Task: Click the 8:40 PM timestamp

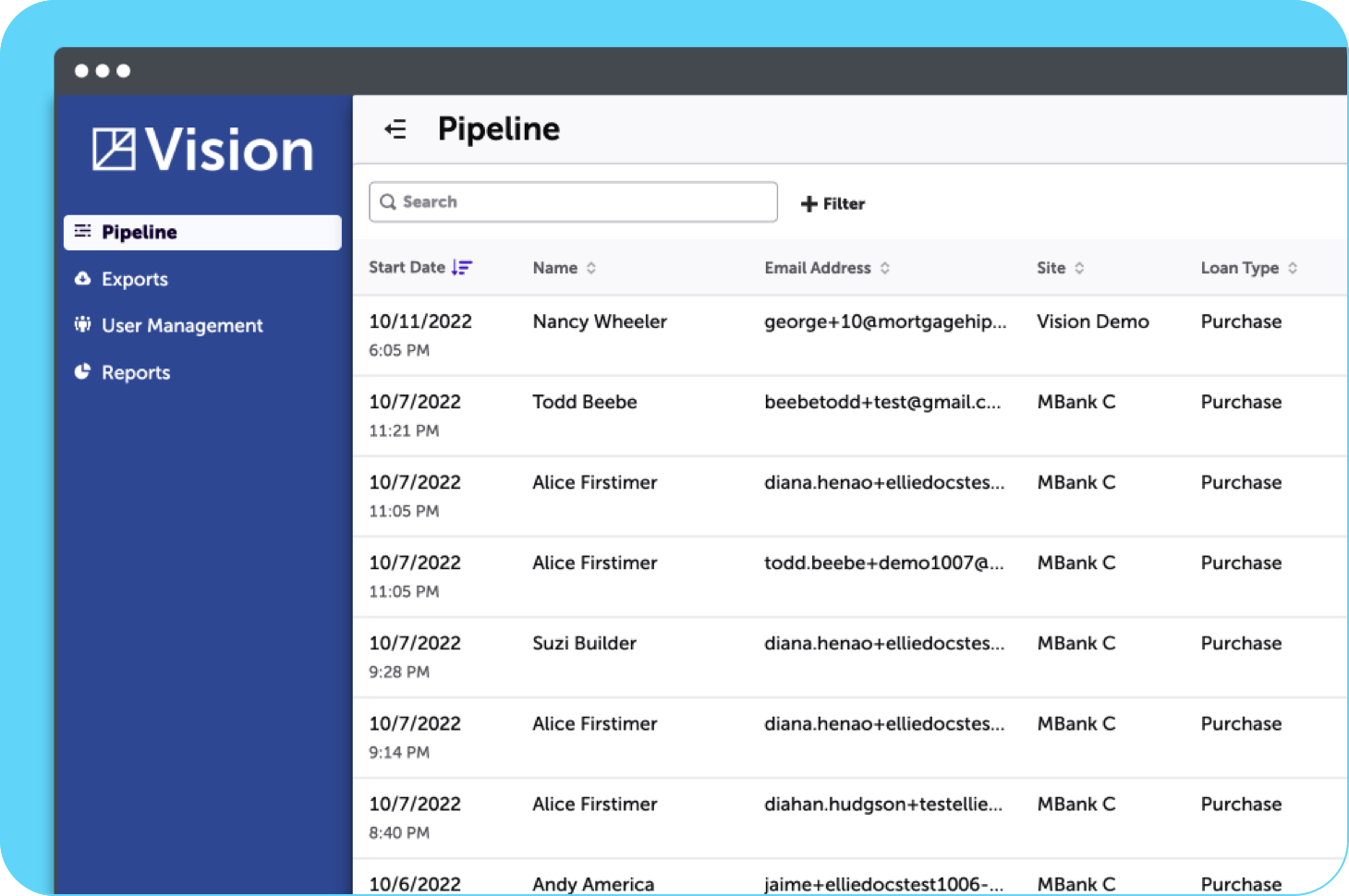Action: (399, 832)
